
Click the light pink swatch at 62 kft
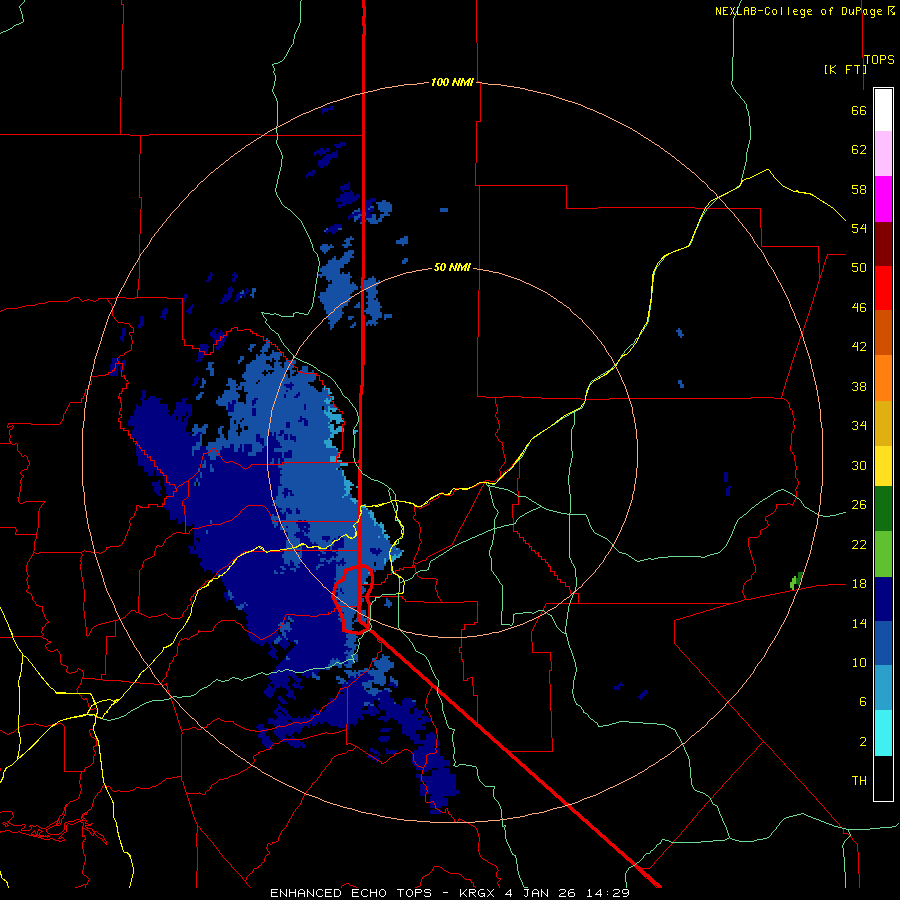(x=883, y=153)
